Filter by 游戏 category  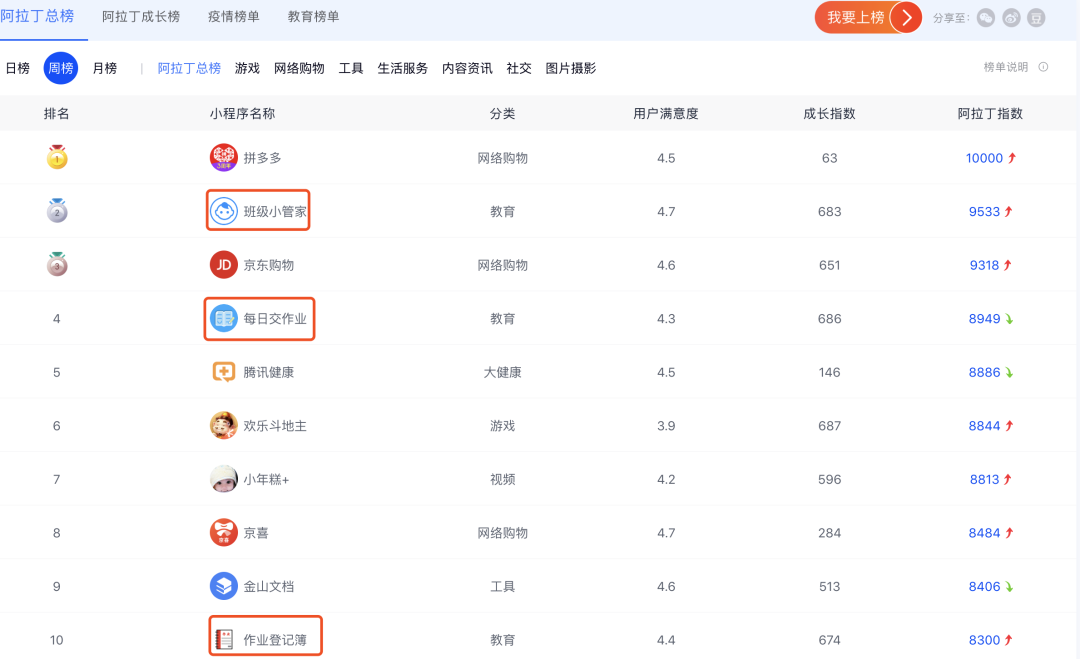(x=247, y=68)
